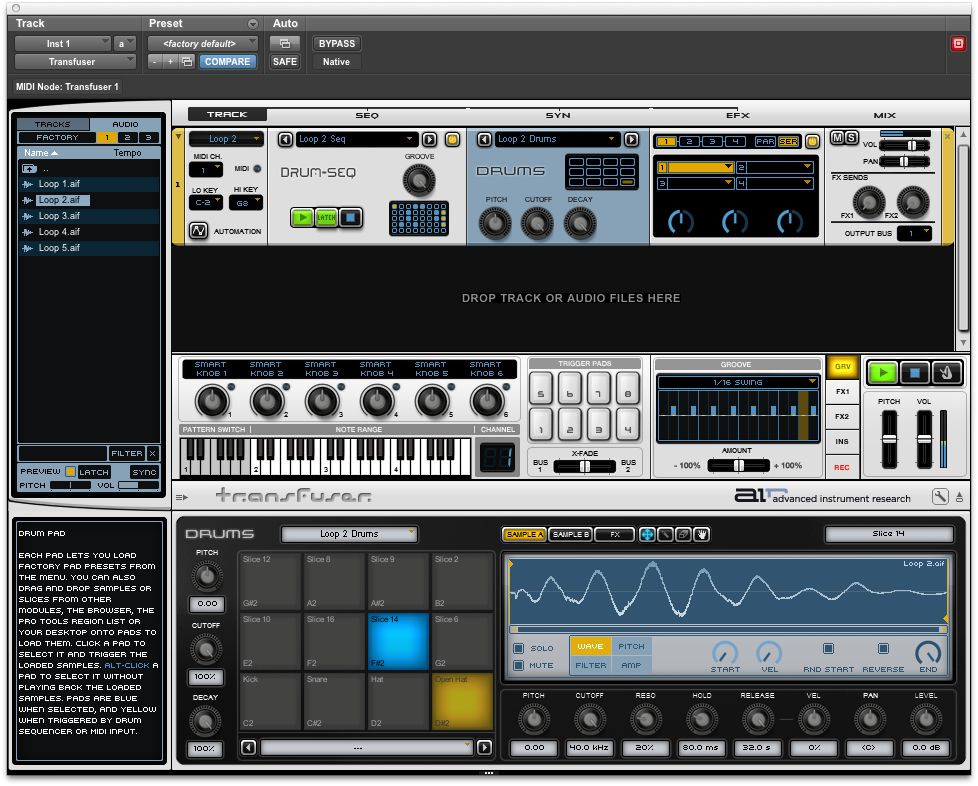This screenshot has width=978, height=786.
Task: Click the FX1 master section button
Action: pos(842,391)
